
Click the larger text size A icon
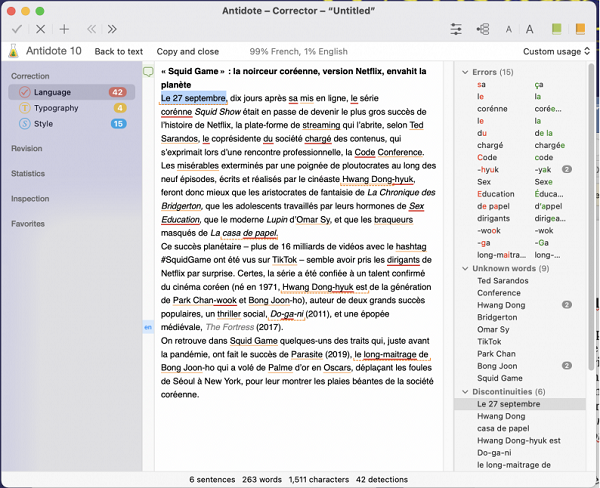pyautogui.click(x=529, y=30)
